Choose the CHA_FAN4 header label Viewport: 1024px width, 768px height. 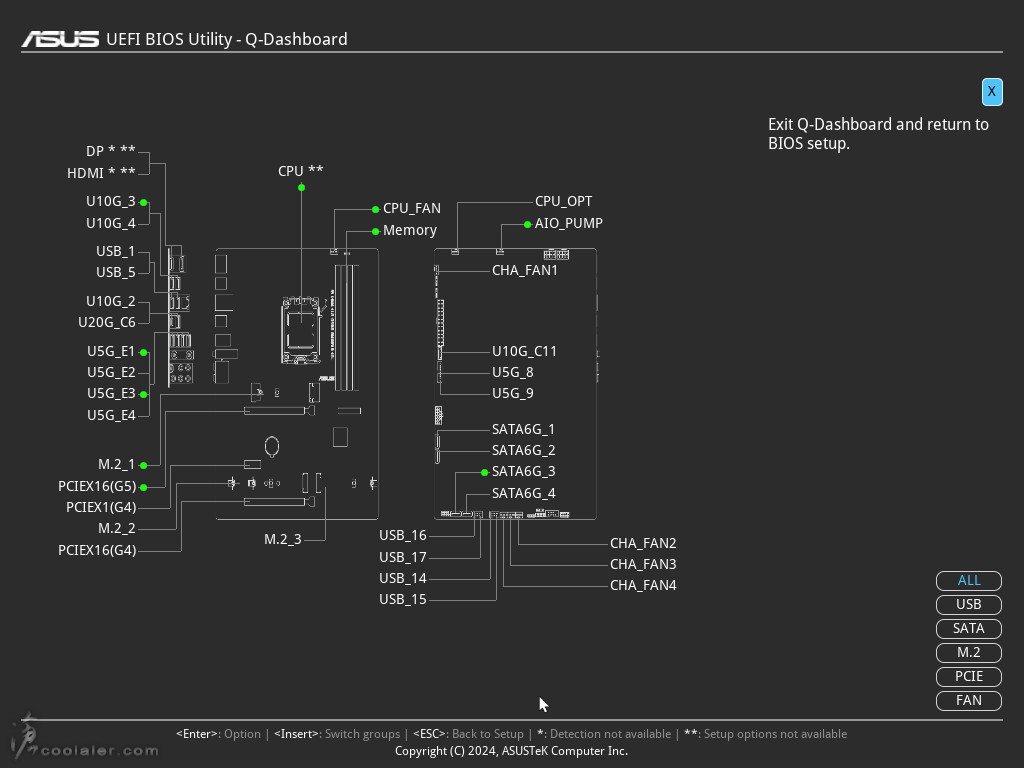[x=643, y=586]
